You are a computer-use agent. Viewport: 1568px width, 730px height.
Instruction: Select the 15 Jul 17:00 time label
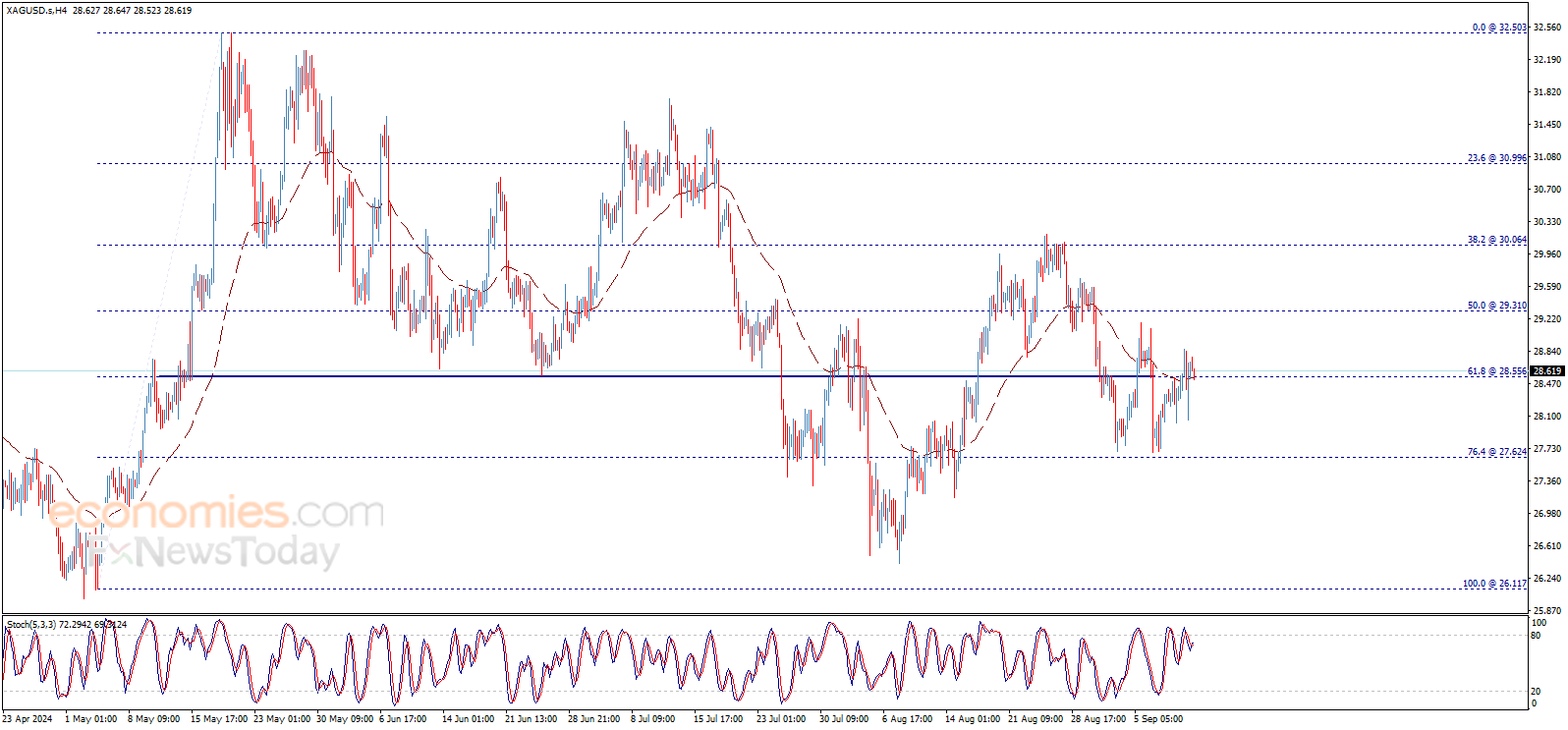coord(718,719)
